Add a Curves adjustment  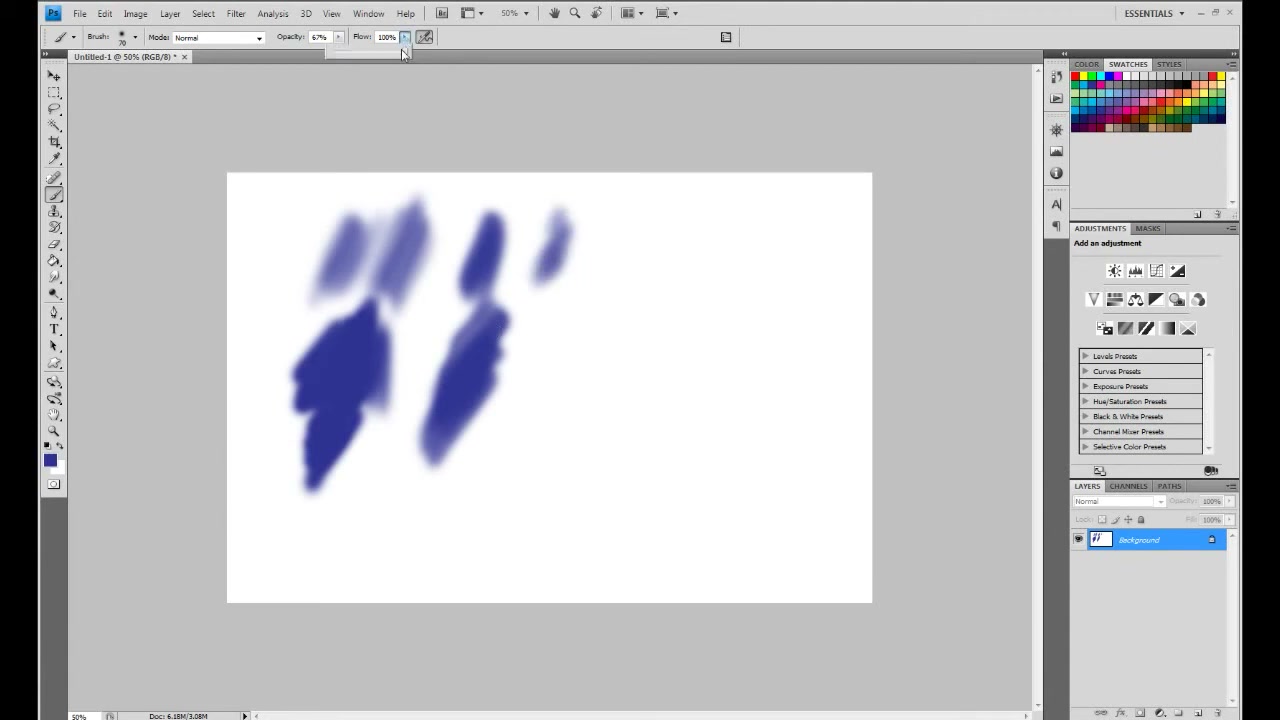pyautogui.click(x=1156, y=271)
